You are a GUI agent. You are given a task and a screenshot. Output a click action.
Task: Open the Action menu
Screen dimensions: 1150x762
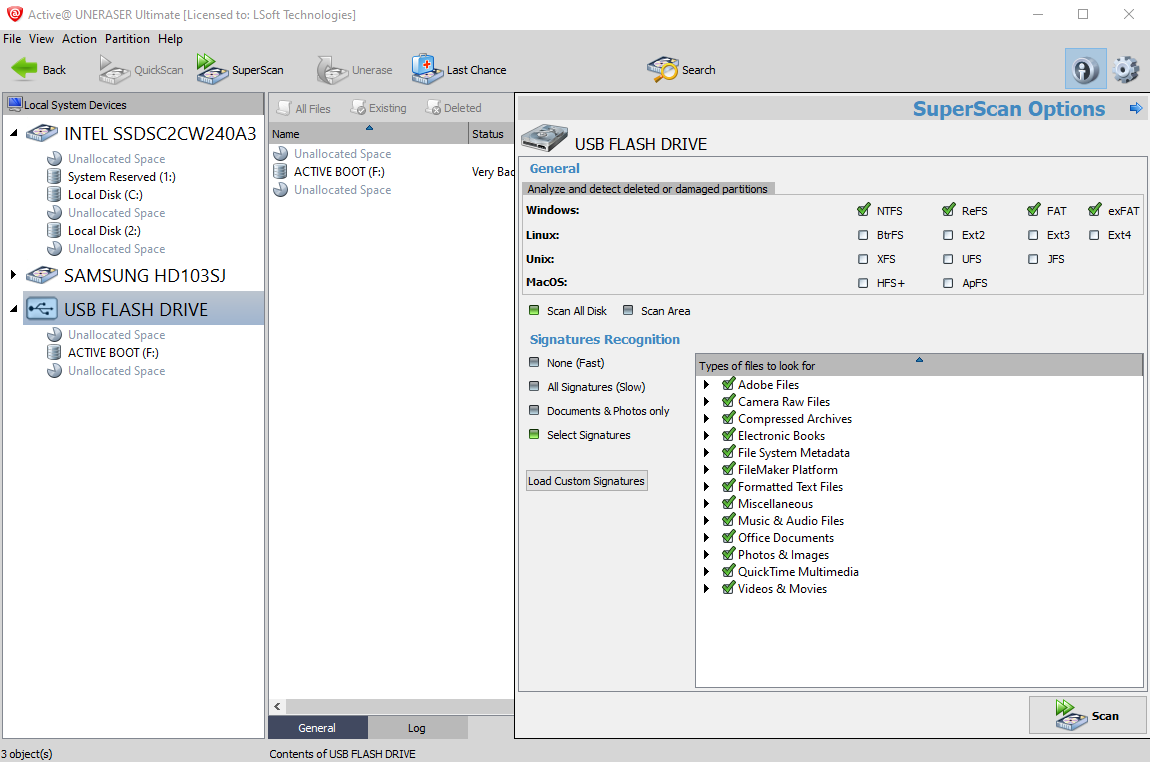[x=79, y=39]
